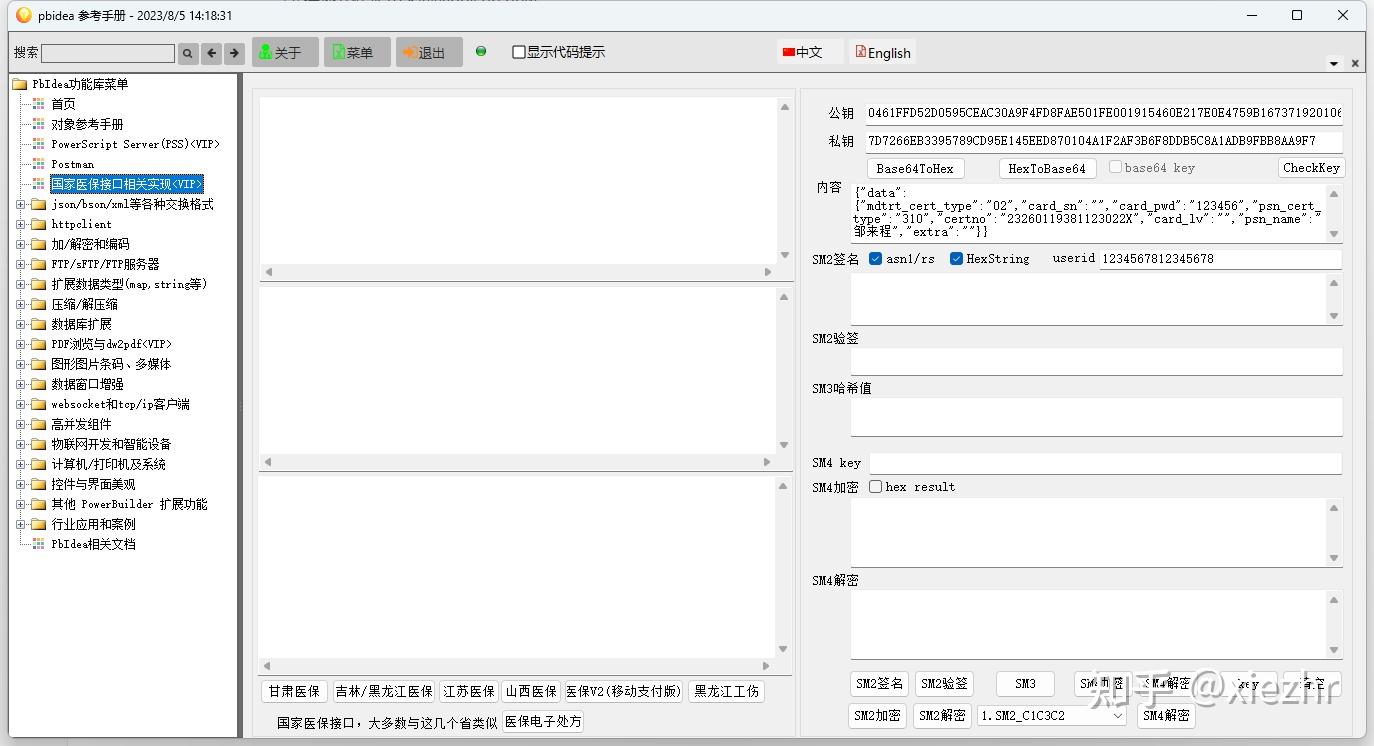The width and height of the screenshot is (1374, 746).
Task: Click the back navigation arrow icon
Action: (x=212, y=52)
